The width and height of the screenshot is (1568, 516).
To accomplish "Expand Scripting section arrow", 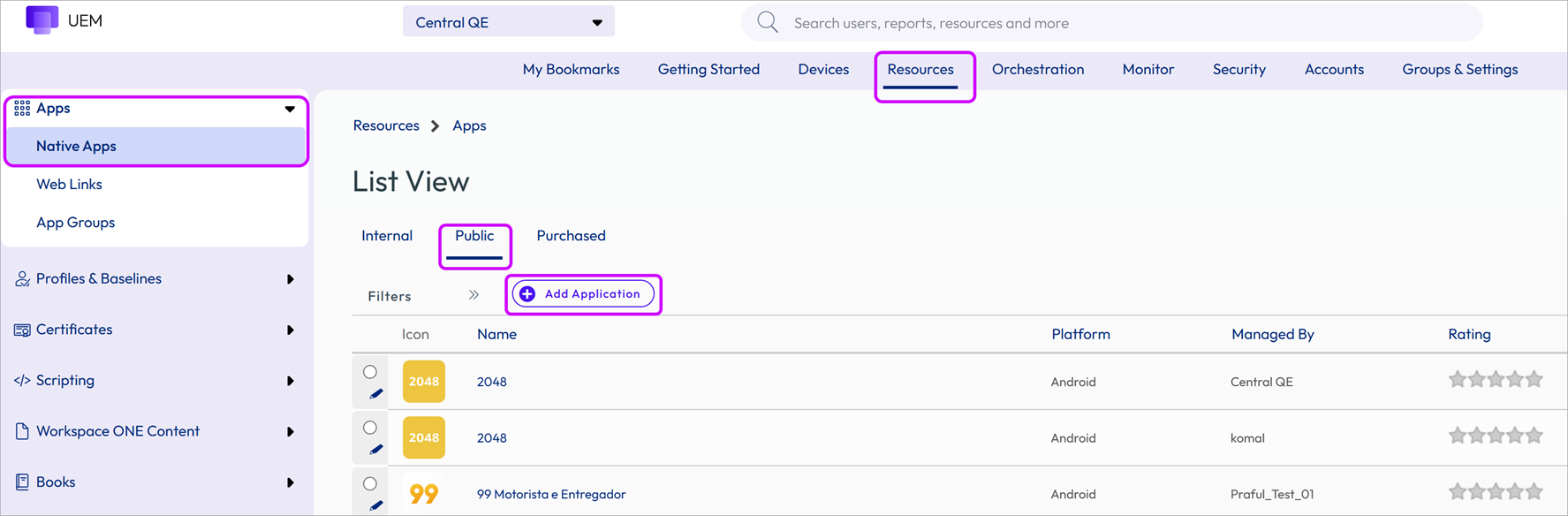I will [x=290, y=381].
